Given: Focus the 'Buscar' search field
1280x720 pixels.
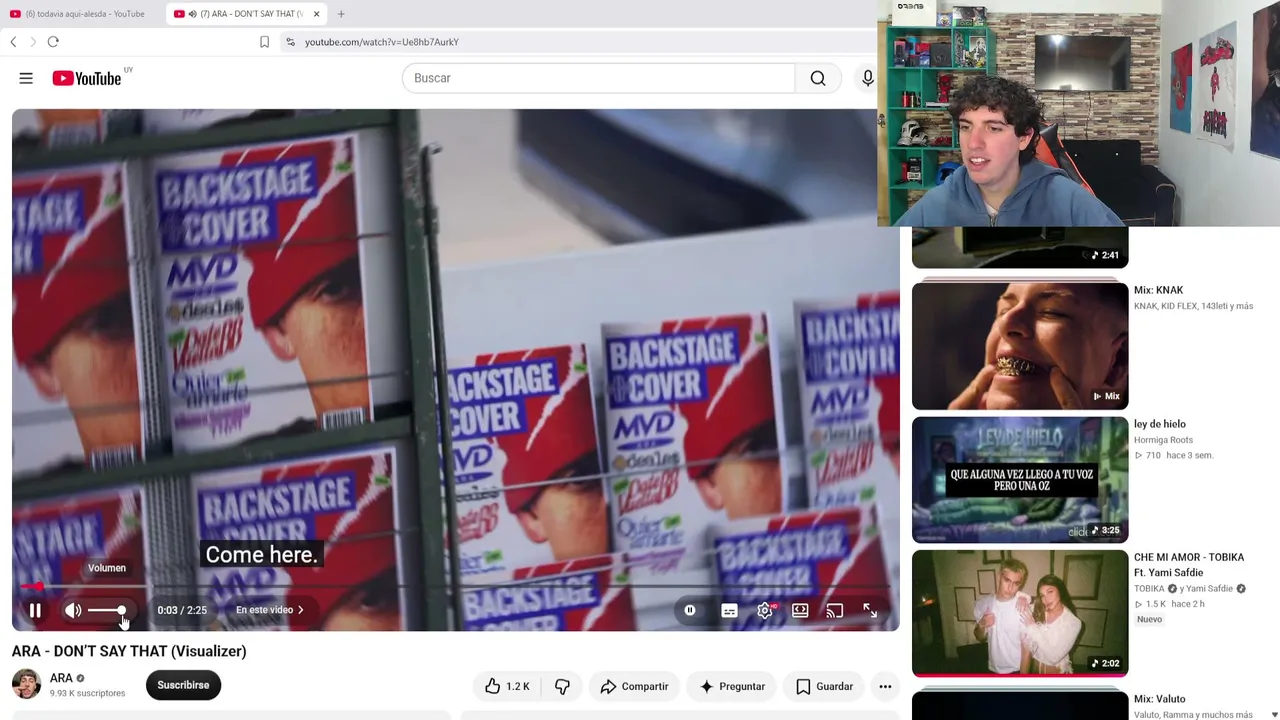Looking at the screenshot, I should click(x=598, y=78).
